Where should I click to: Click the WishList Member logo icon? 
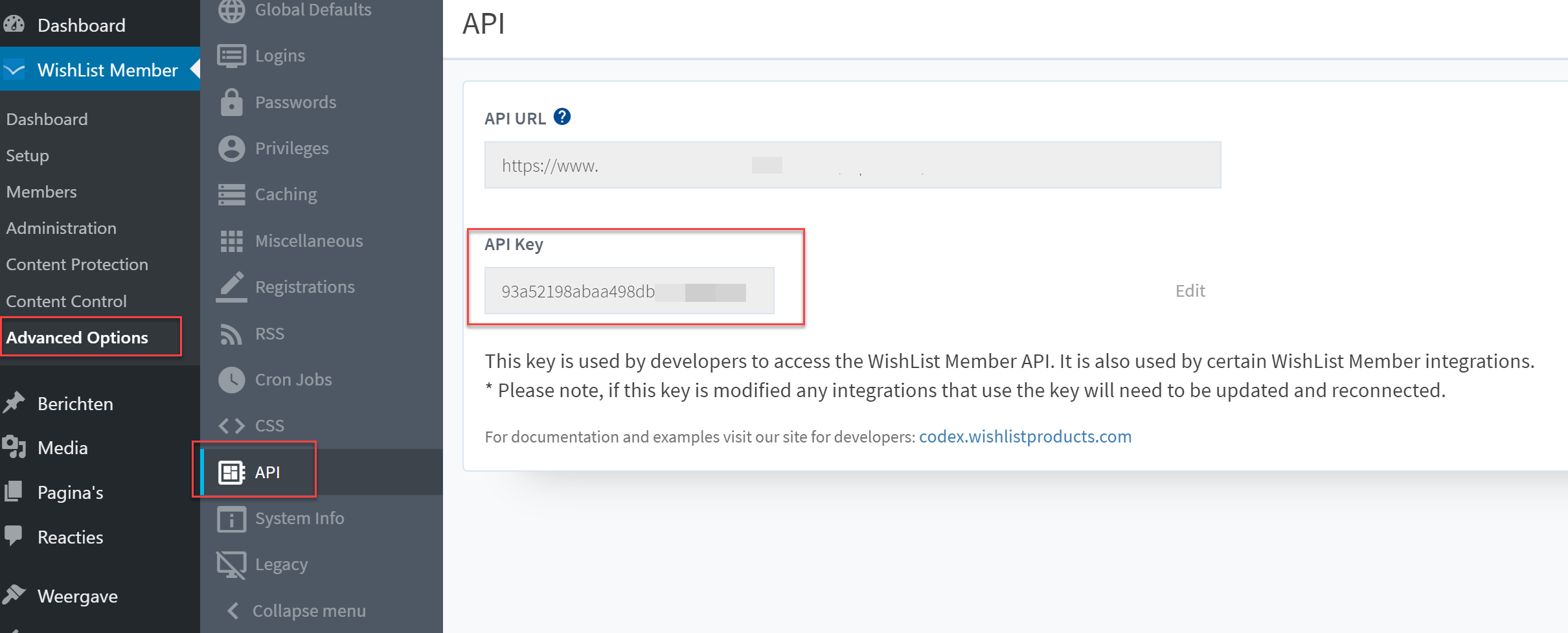coord(14,69)
